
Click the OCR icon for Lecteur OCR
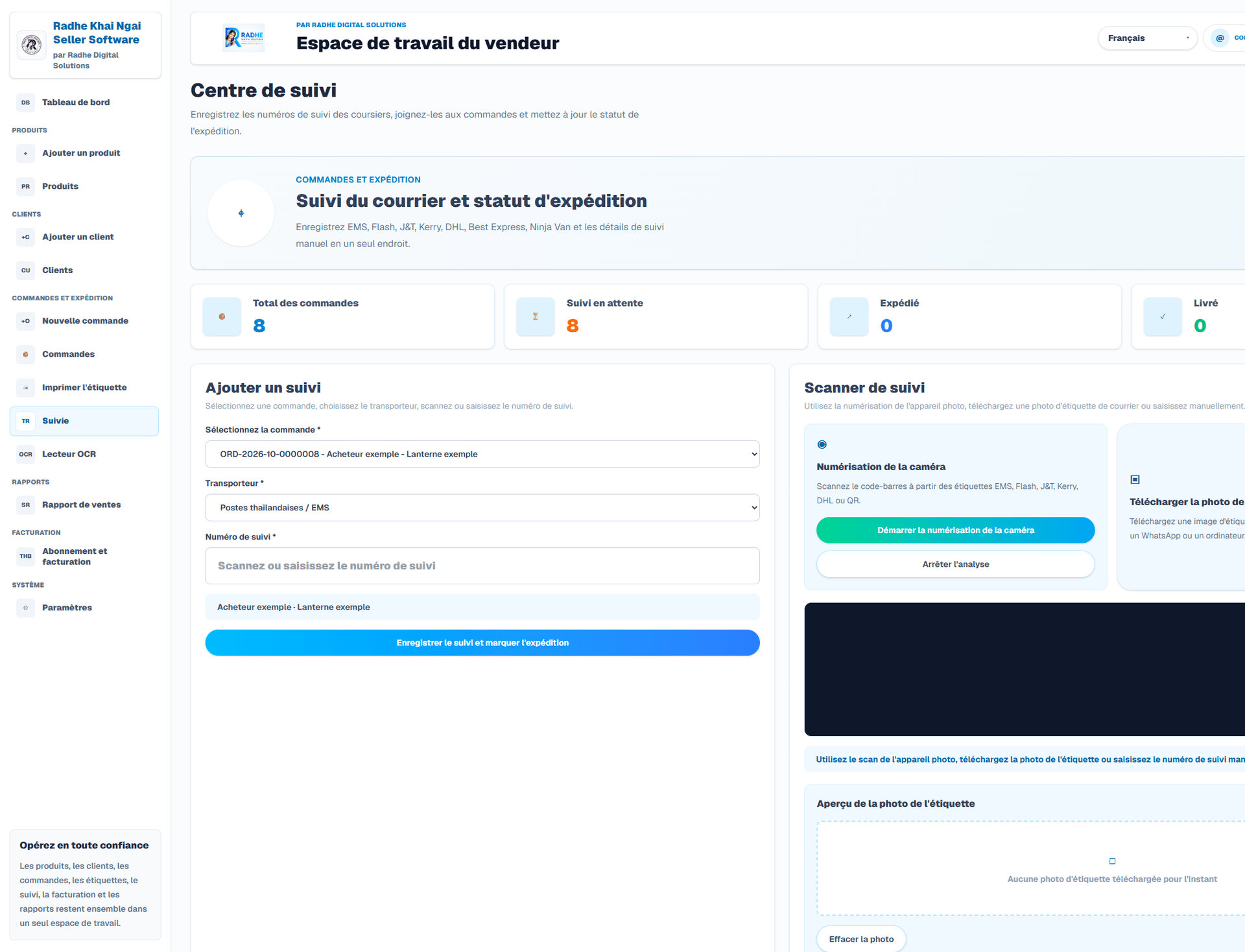coord(25,455)
